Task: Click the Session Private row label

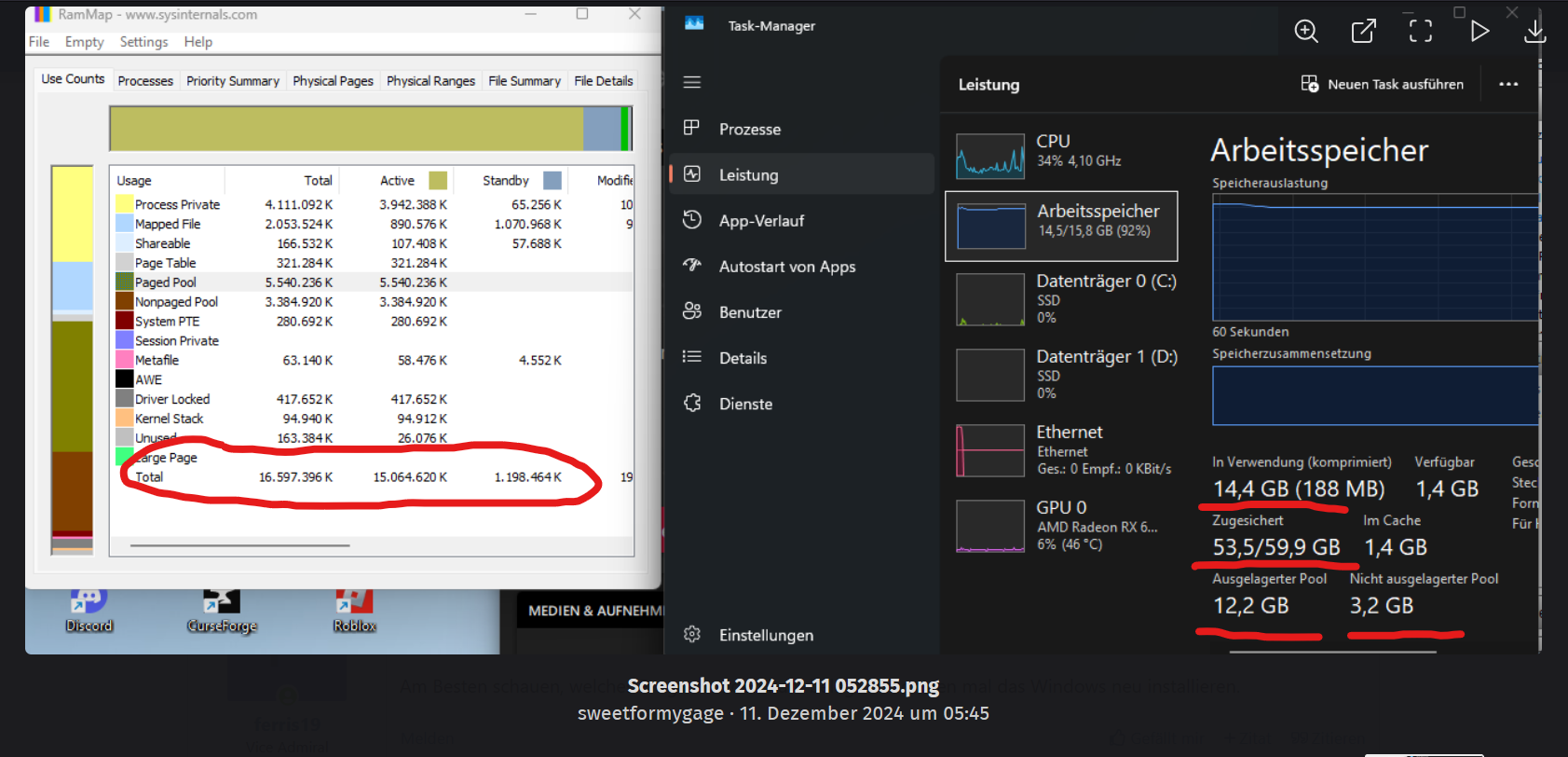Action: pos(176,341)
